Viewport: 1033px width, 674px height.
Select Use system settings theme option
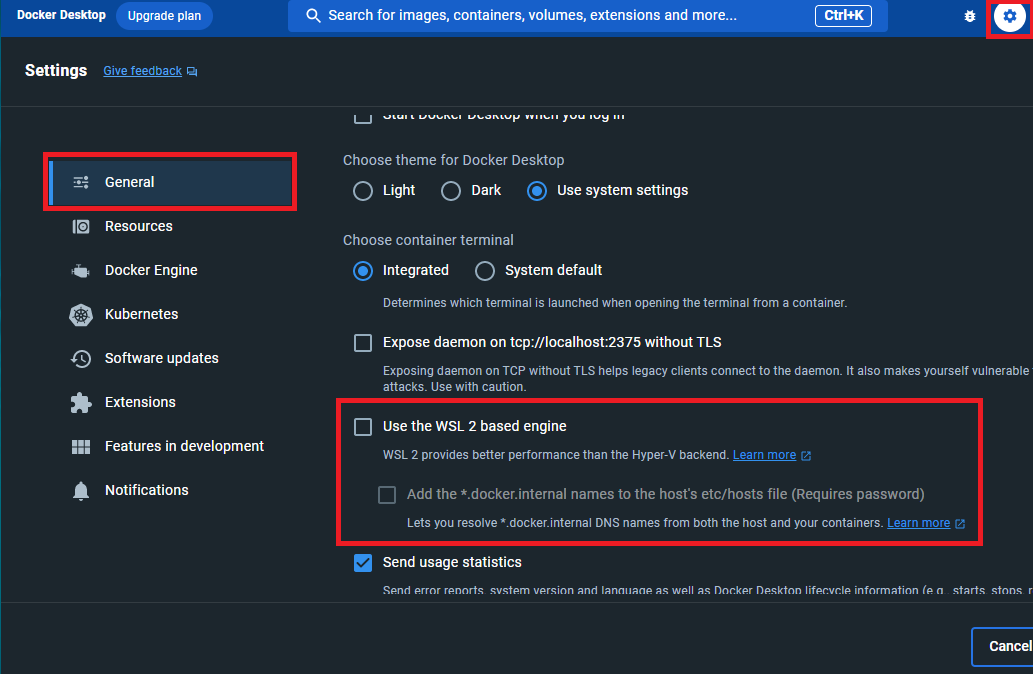[537, 191]
